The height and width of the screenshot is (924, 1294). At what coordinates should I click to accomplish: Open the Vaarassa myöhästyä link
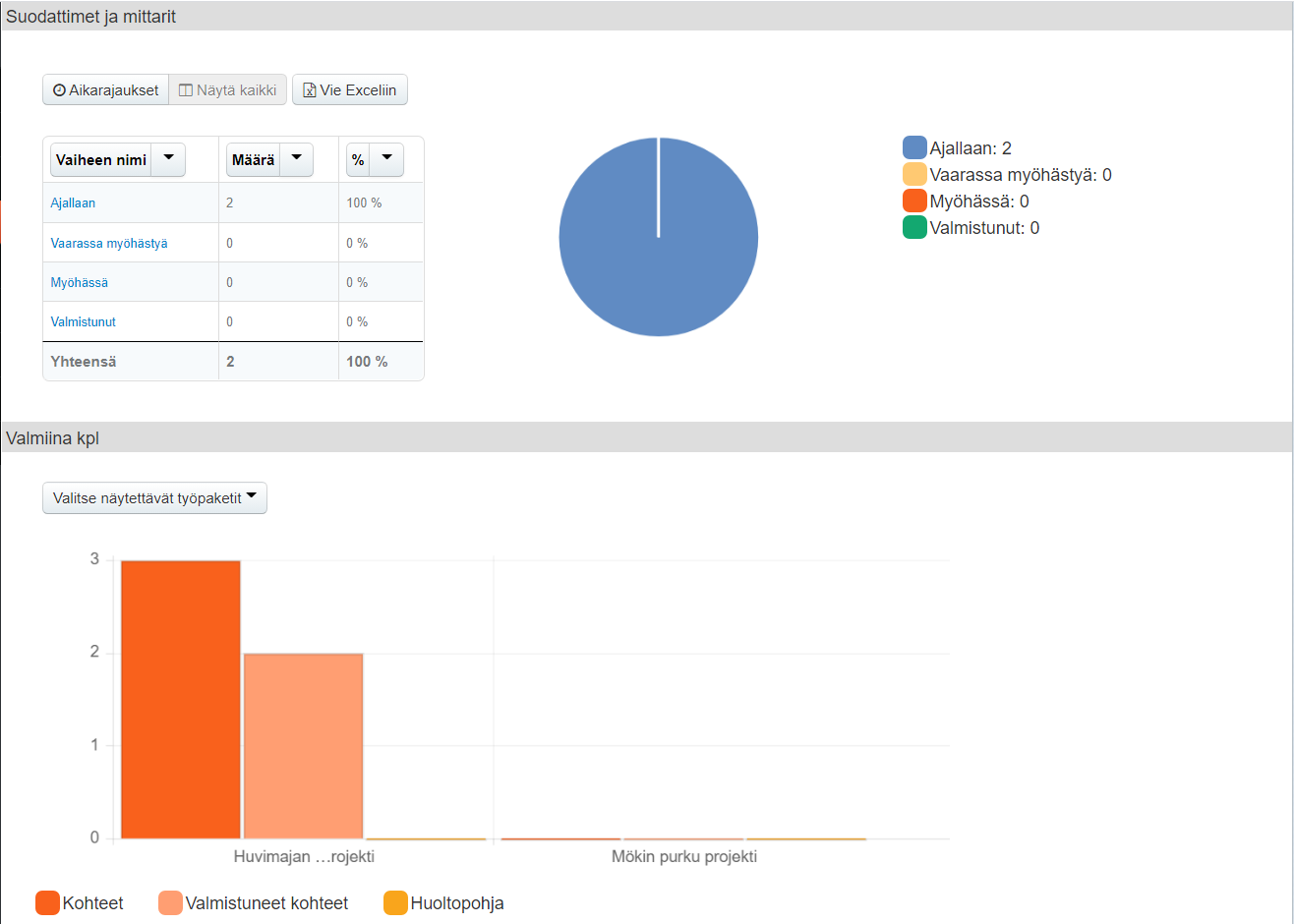point(109,243)
